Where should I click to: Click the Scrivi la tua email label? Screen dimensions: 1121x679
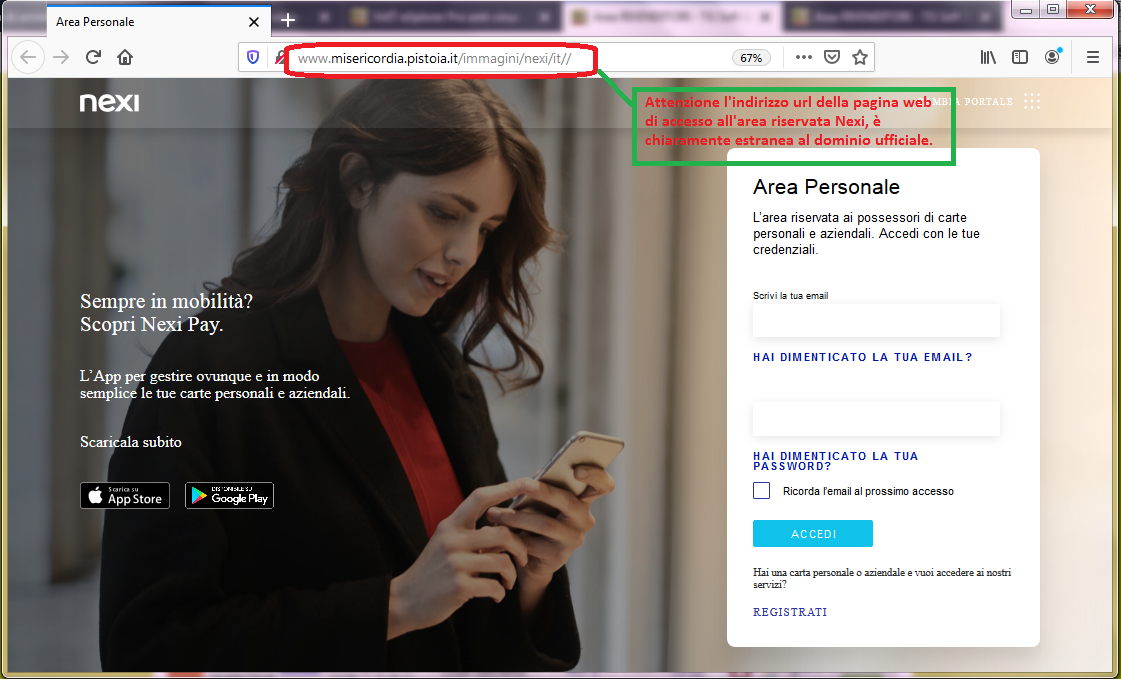point(791,295)
